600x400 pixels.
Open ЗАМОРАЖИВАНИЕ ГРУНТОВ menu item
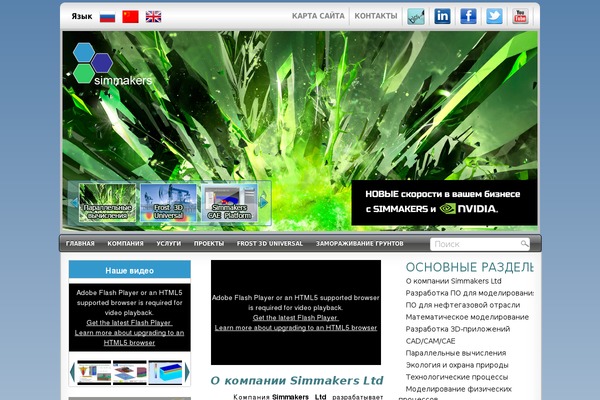(360, 243)
